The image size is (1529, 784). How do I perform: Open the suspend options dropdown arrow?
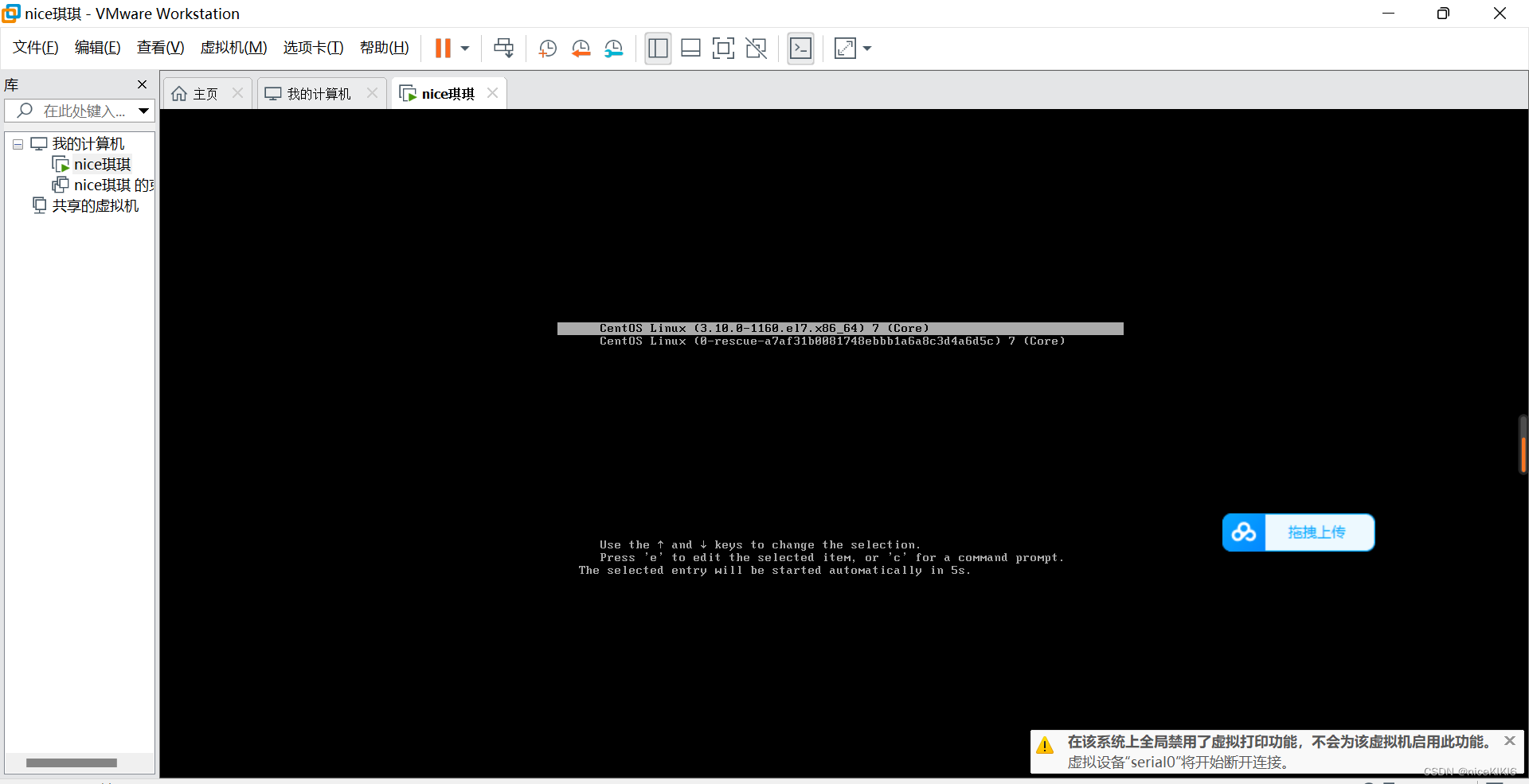pyautogui.click(x=465, y=48)
